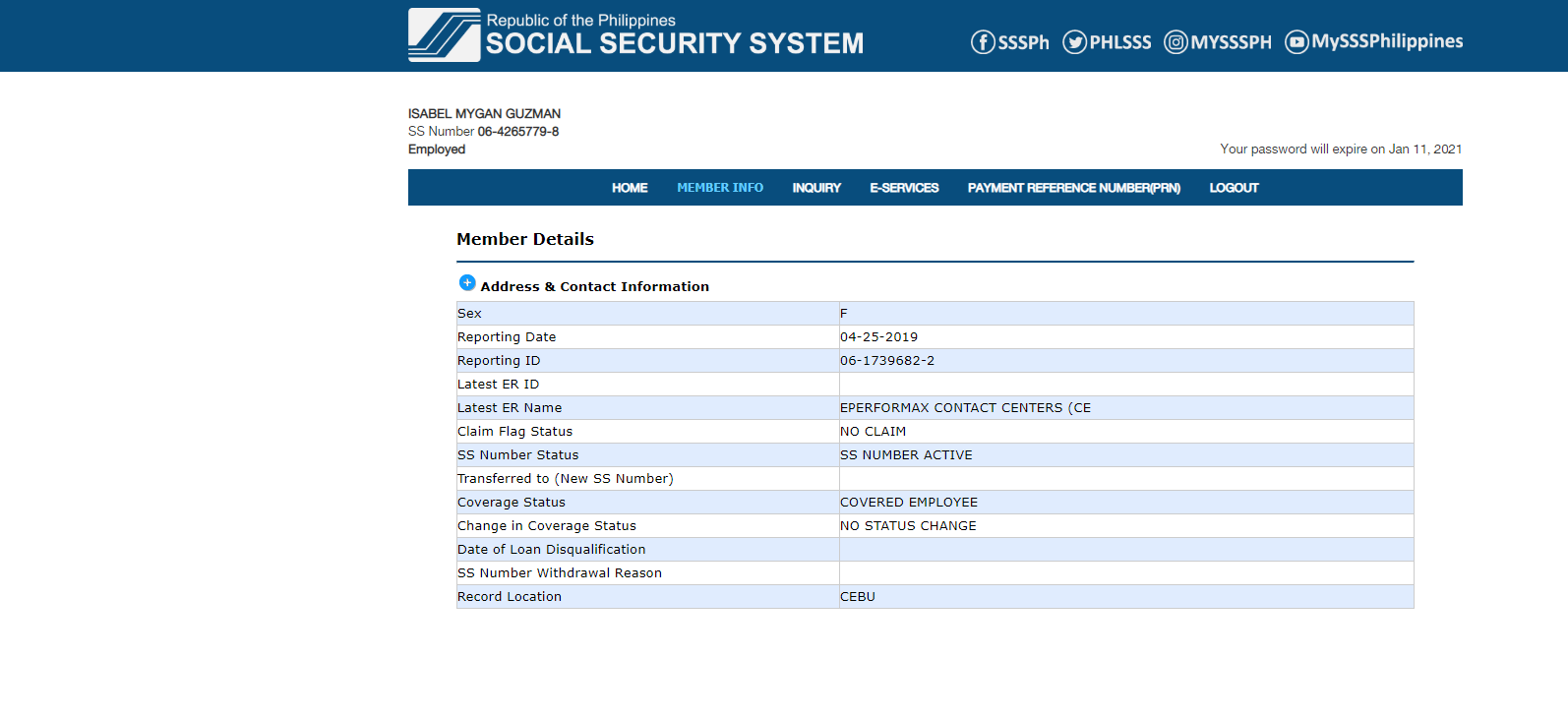
Task: Click the Coverage Status COVERED EMPLOYEE value
Action: pos(909,503)
